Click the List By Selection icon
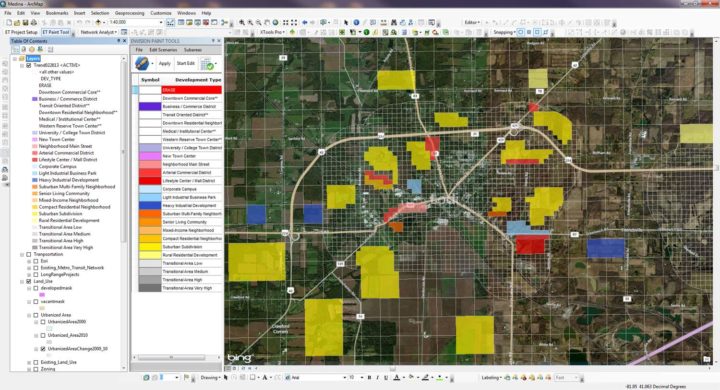Image resolution: width=720 pixels, height=390 pixels. [x=40, y=49]
